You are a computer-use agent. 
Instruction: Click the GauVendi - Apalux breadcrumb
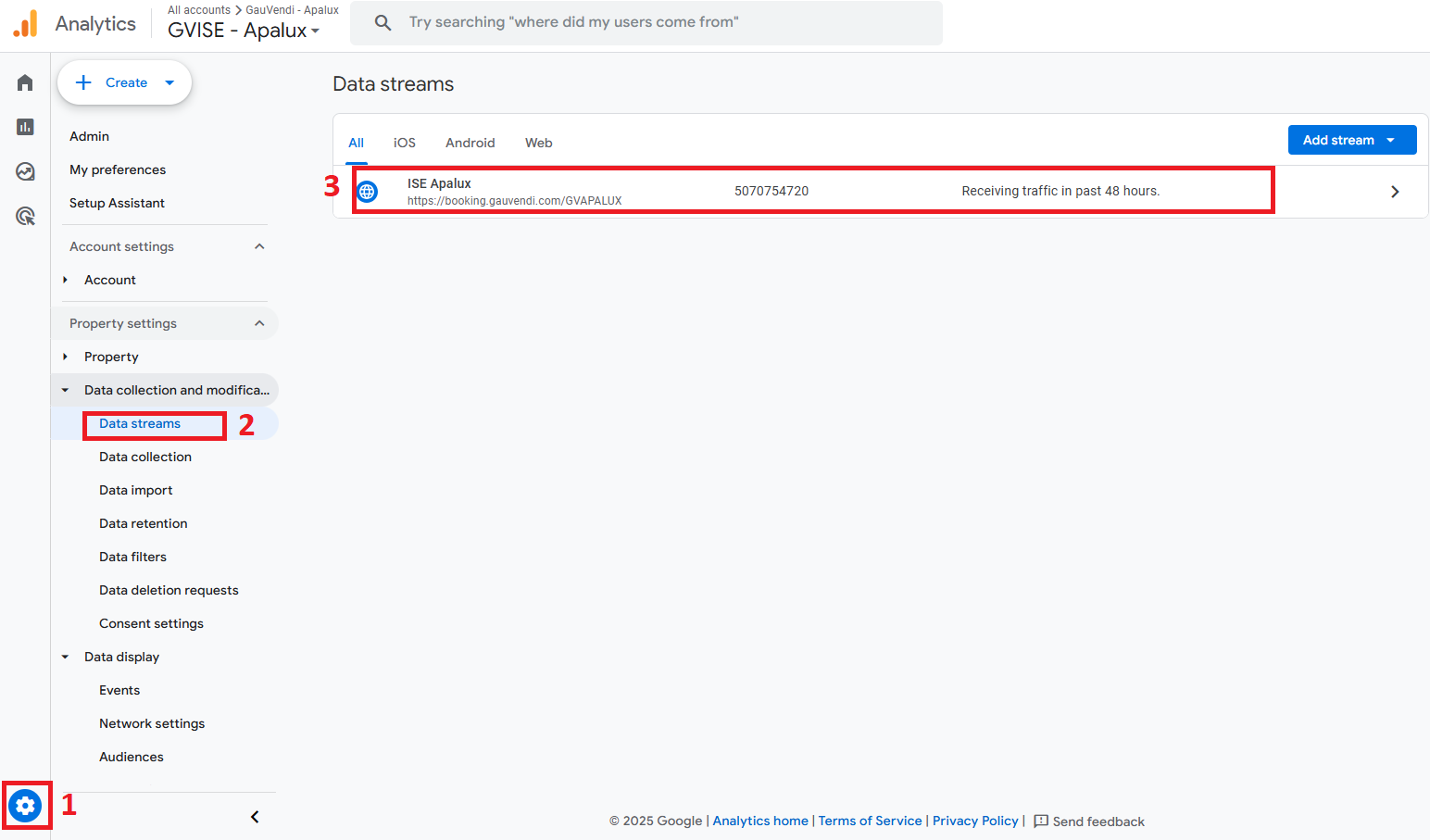point(292,10)
